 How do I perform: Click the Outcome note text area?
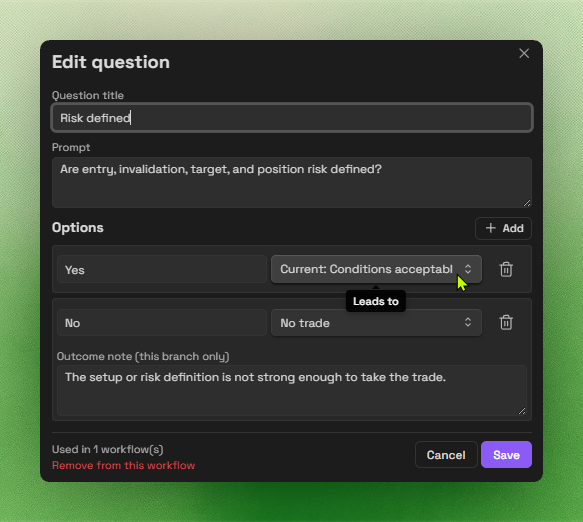click(x=292, y=390)
